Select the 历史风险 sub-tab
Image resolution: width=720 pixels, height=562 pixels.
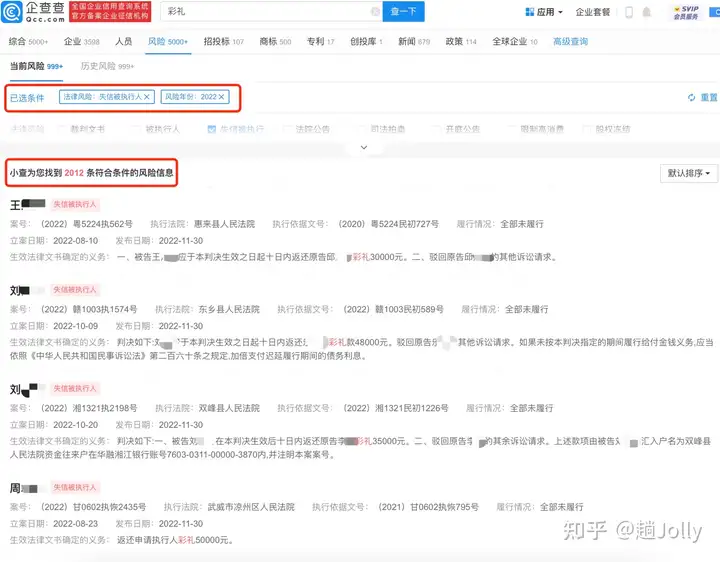(107, 66)
